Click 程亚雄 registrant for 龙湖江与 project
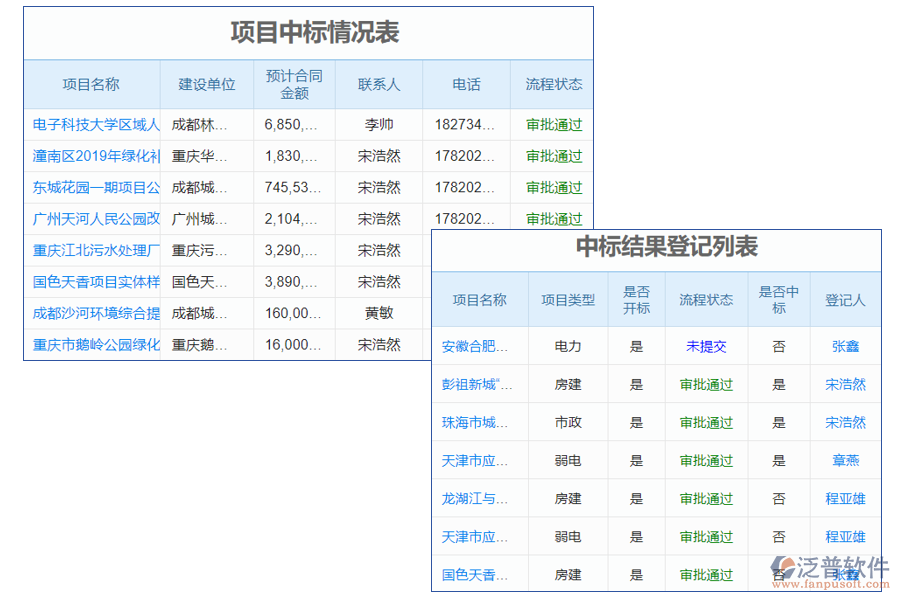This screenshot has width=900, height=600. point(845,498)
